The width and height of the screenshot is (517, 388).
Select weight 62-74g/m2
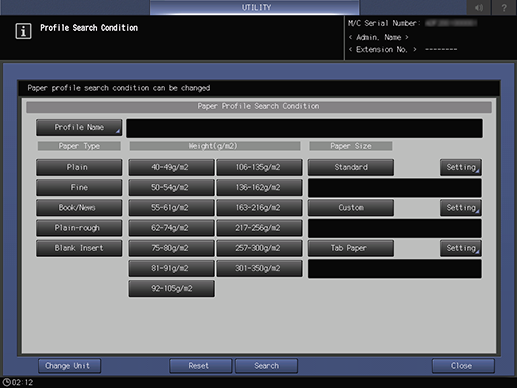(x=171, y=228)
